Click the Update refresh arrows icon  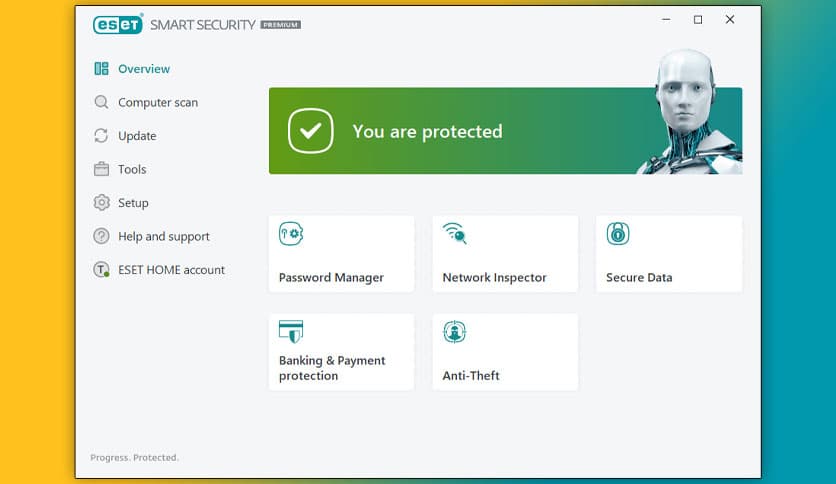tap(101, 136)
